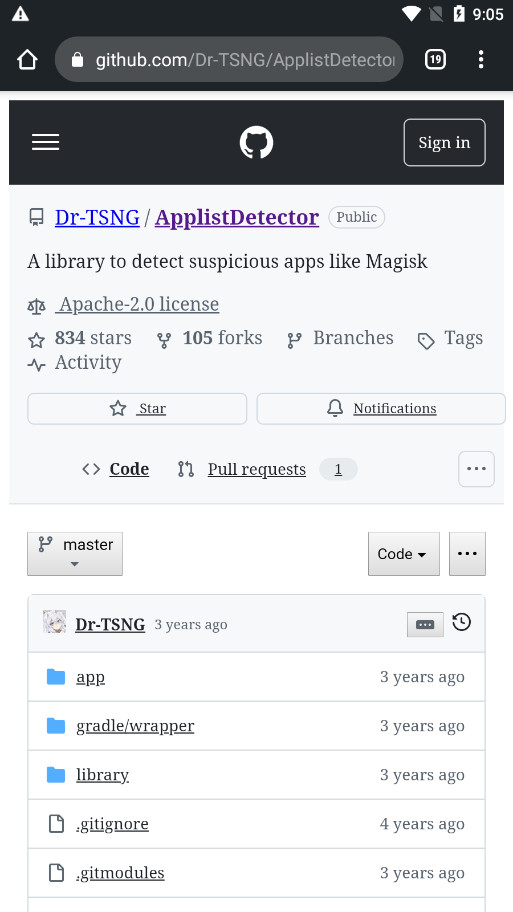Tap '3 years ago' in library row

tap(422, 775)
